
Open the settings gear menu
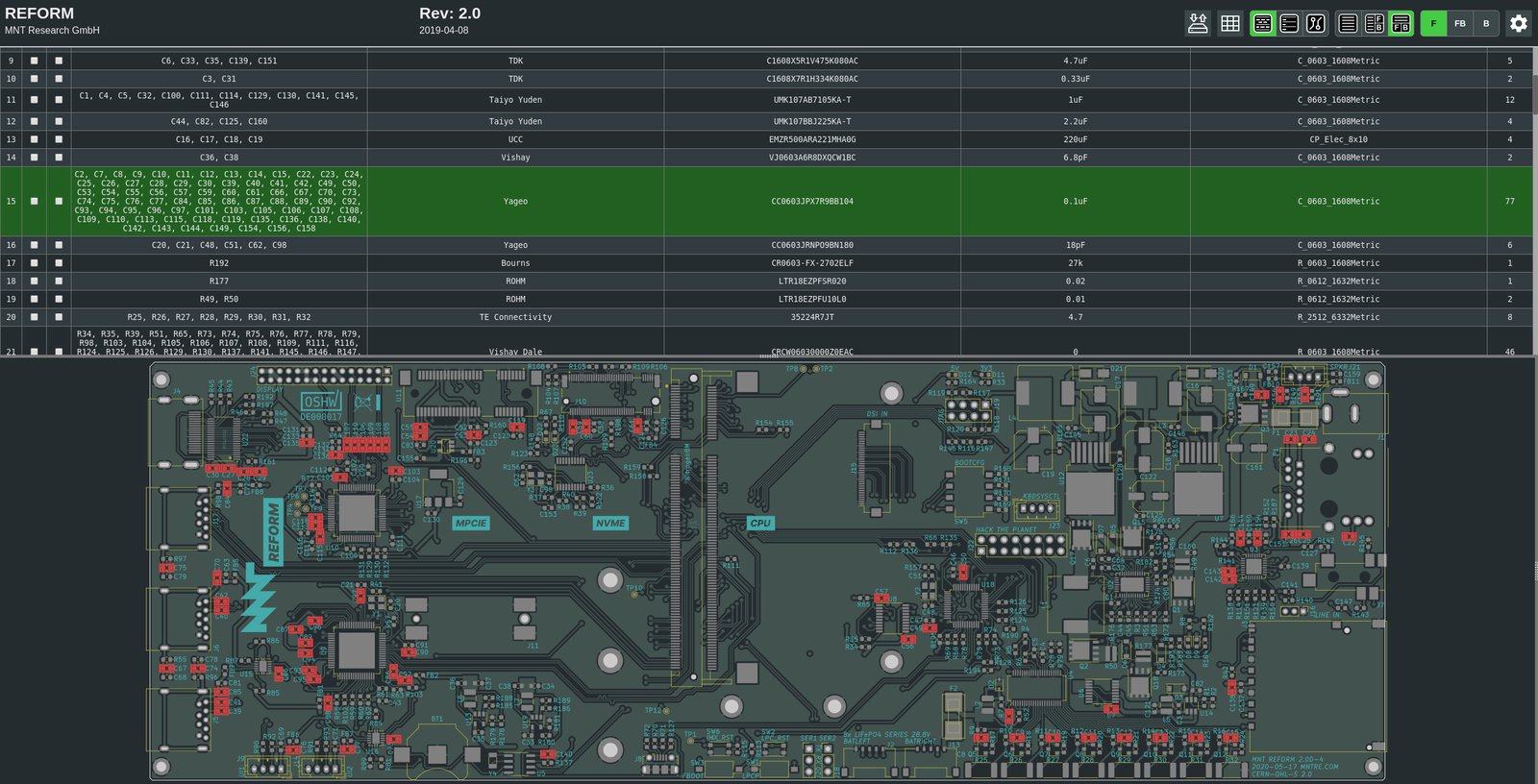(x=1519, y=23)
